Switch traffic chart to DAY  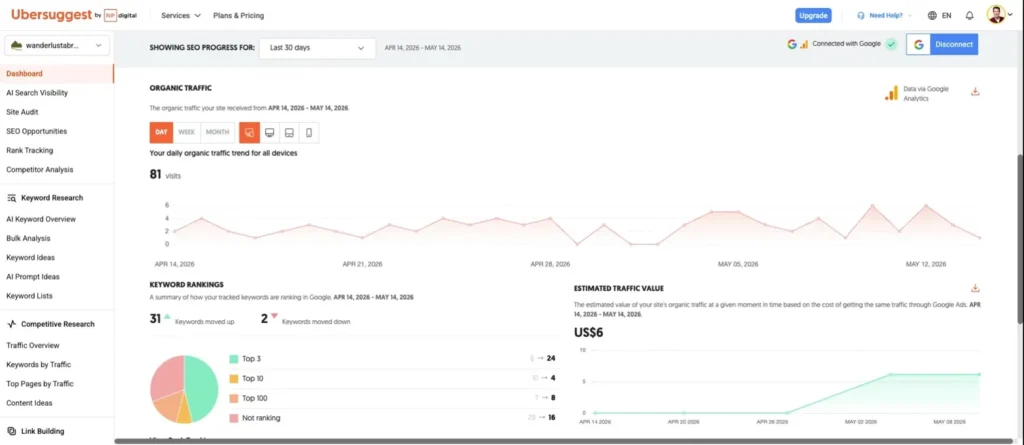(161, 132)
